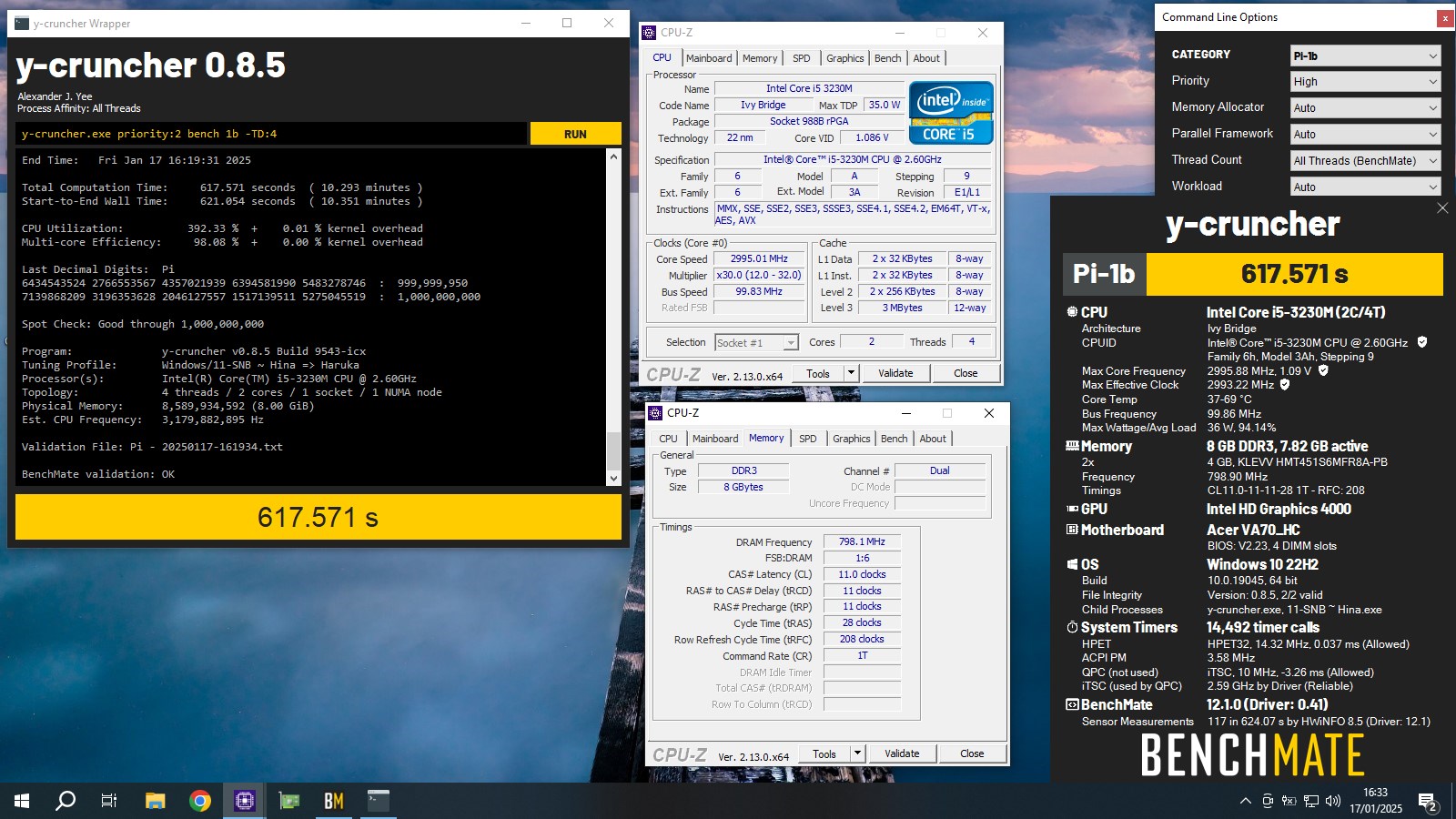1456x819 pixels.
Task: Show hidden system tray icons
Action: 1245,801
